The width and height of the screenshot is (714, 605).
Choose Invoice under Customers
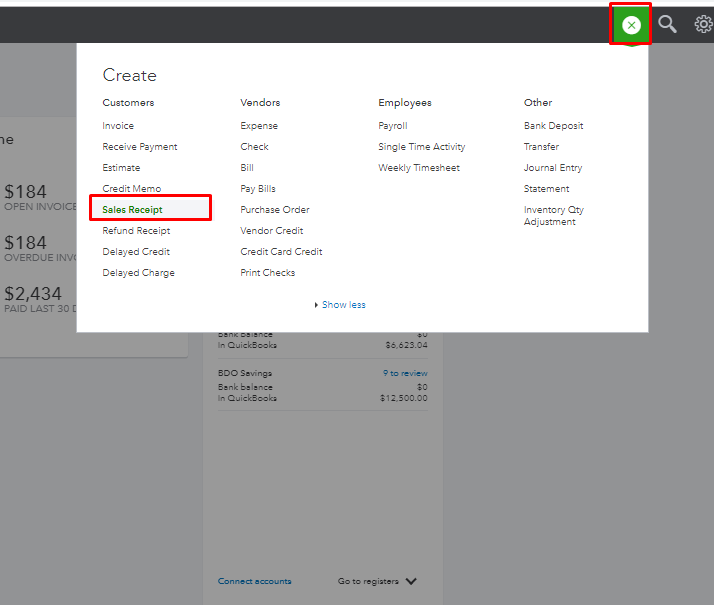coord(118,126)
